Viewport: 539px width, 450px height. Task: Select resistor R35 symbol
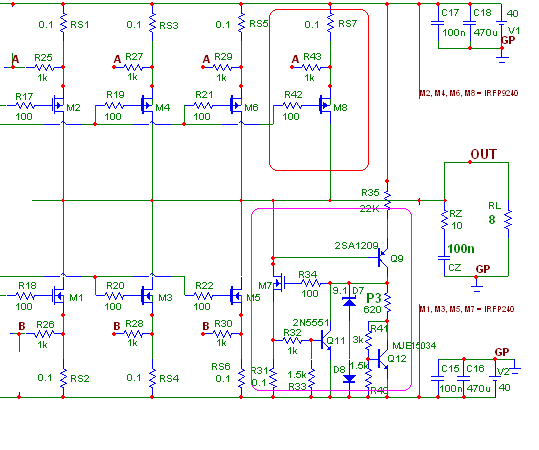387,201
